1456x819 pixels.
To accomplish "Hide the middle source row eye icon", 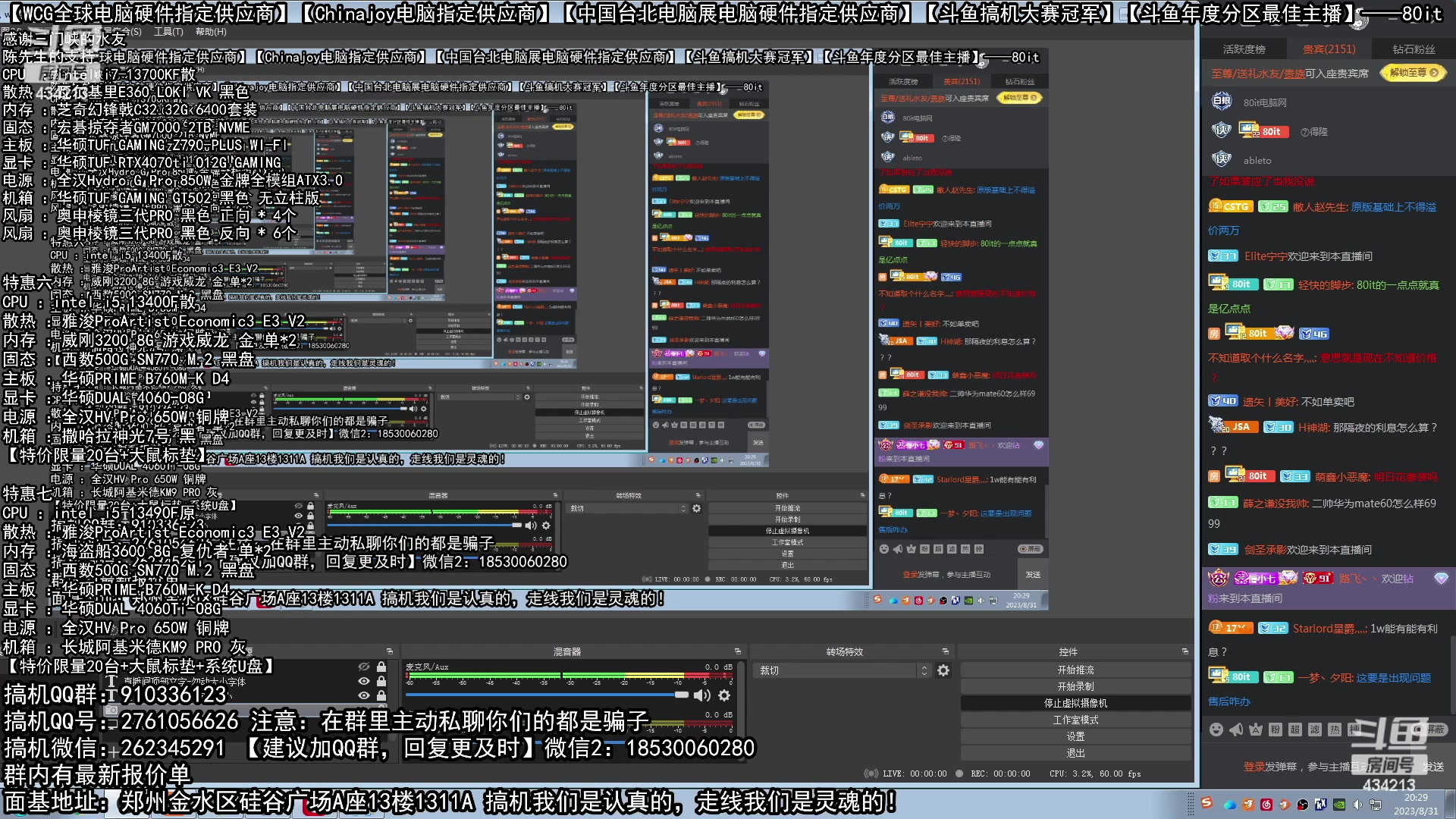I will (x=364, y=681).
